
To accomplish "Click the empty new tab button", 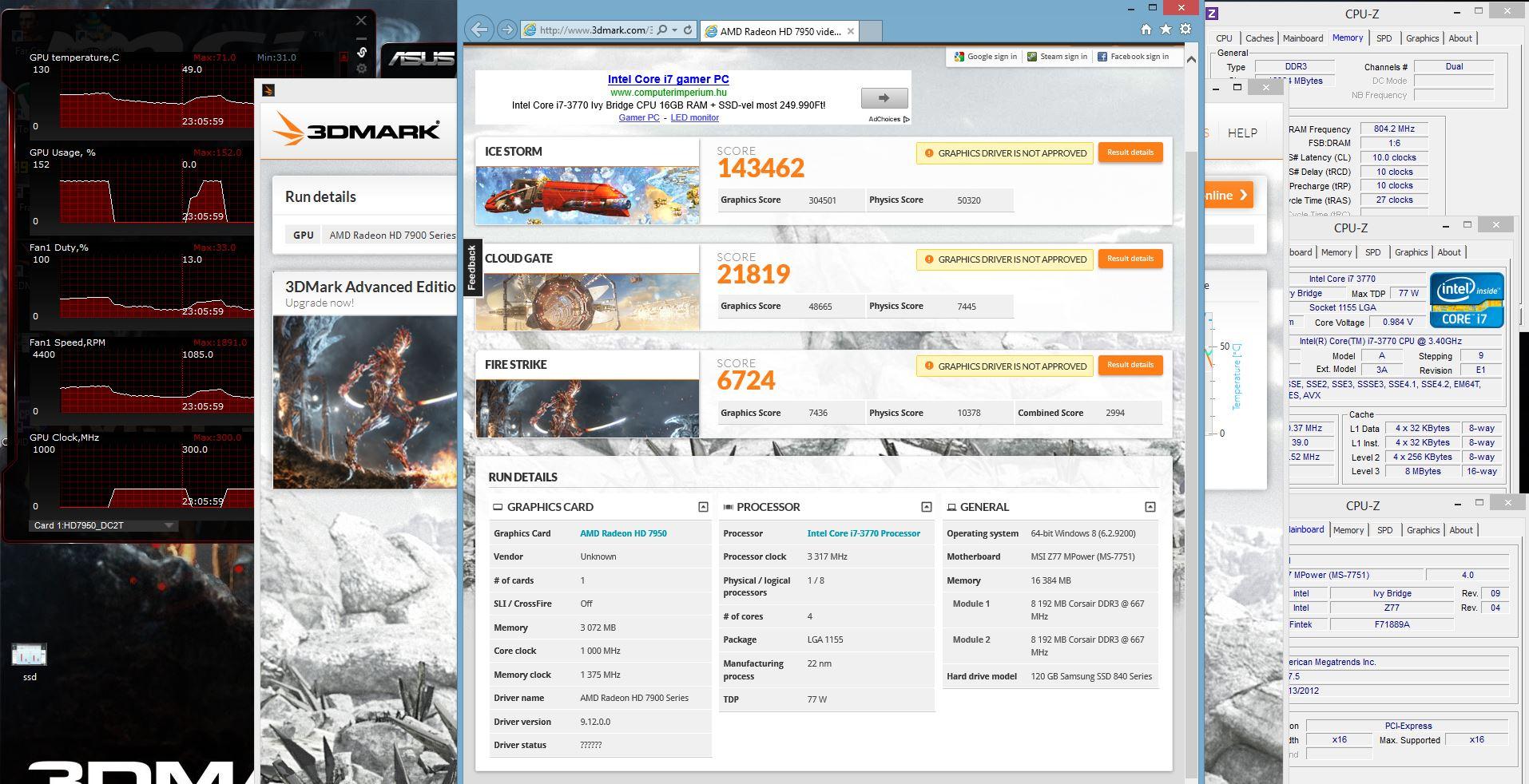I will [871, 31].
